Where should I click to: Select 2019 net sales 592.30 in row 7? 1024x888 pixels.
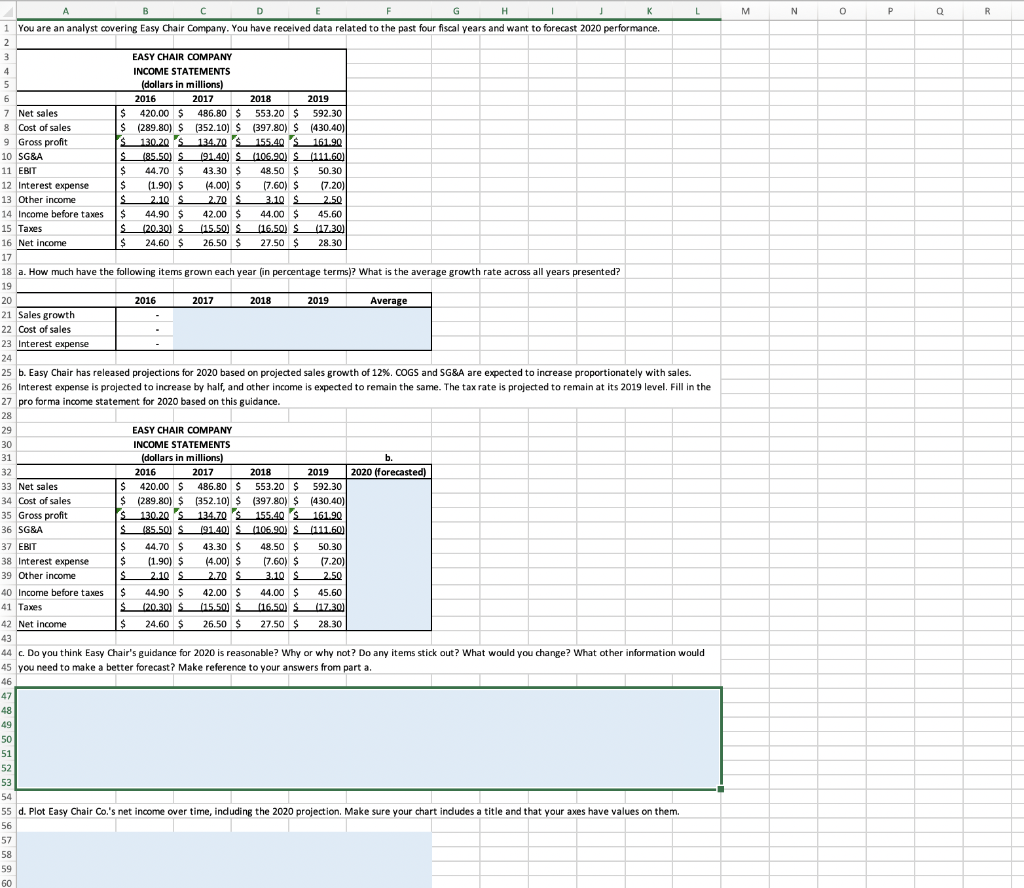pos(318,113)
